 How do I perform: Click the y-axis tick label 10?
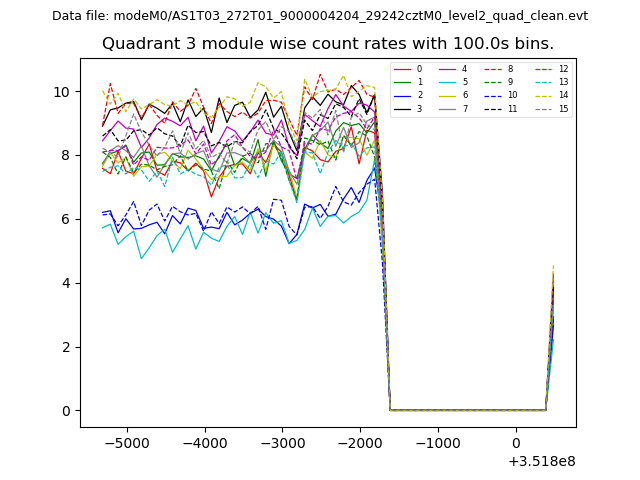62,92
